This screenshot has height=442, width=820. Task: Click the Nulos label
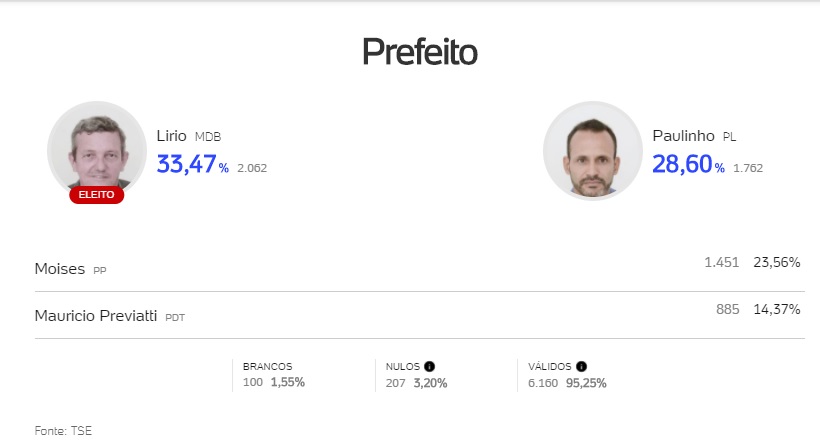403,367
